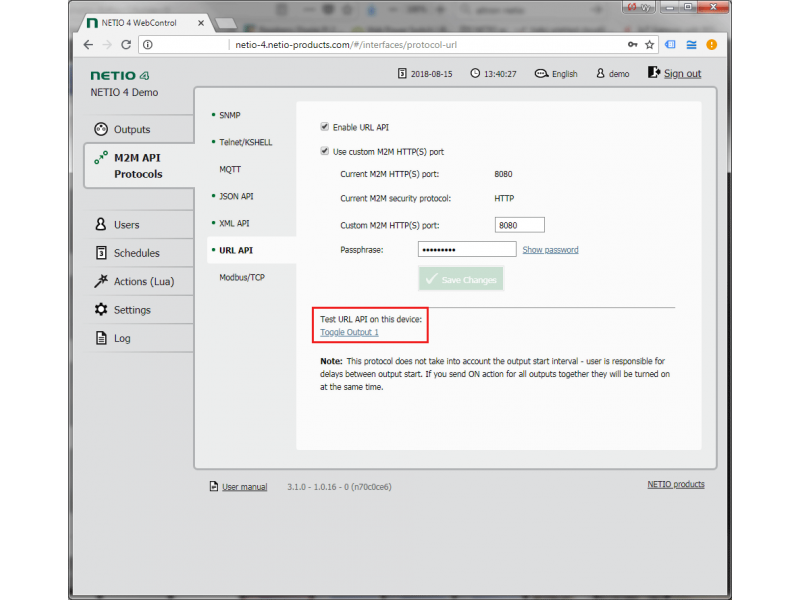800x600 pixels.
Task: Select the NETIO 4 WebControl browser tab
Action: pyautogui.click(x=145, y=23)
